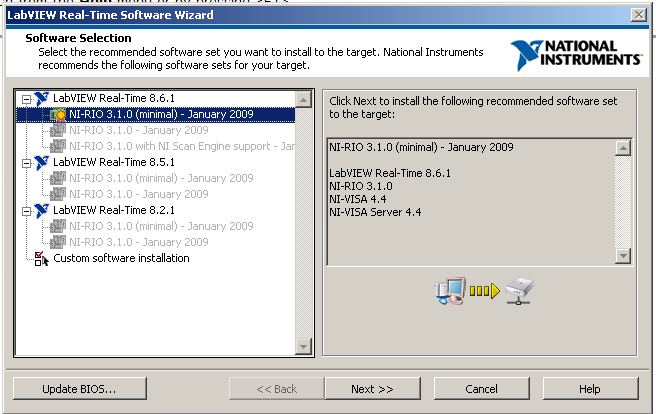Click the NI-RIO 3.1.0 (minimal) icon under Real-Time 8.5.1
The width and height of the screenshot is (656, 414).
[x=58, y=179]
